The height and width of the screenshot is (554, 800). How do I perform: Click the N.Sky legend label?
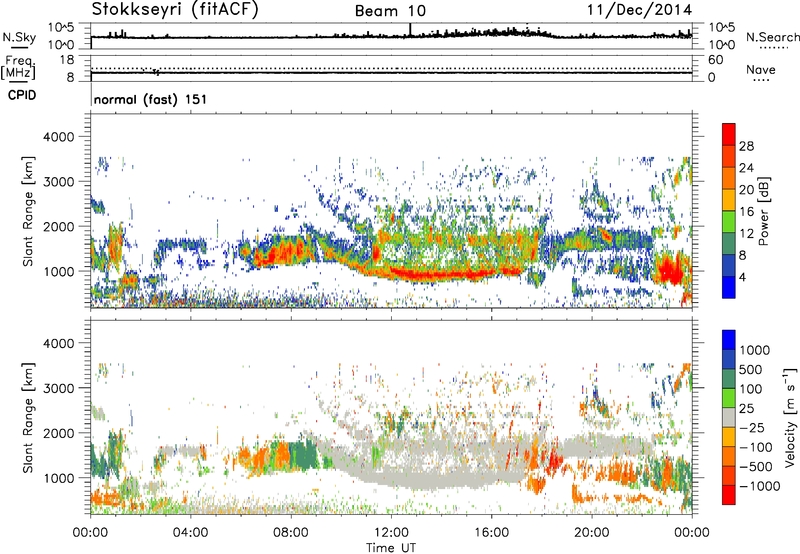coord(19,37)
